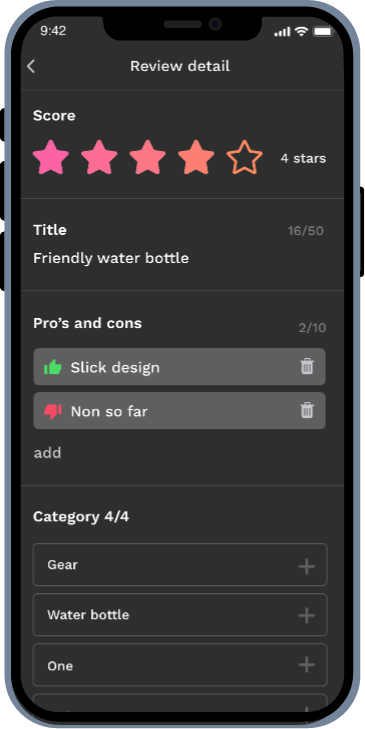Viewport: 365px width, 729px height.
Task: Select the first star rating
Action: 51,157
